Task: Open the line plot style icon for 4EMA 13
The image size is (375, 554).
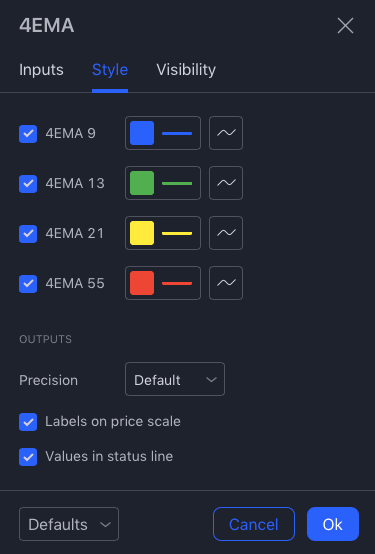Action: click(x=226, y=183)
